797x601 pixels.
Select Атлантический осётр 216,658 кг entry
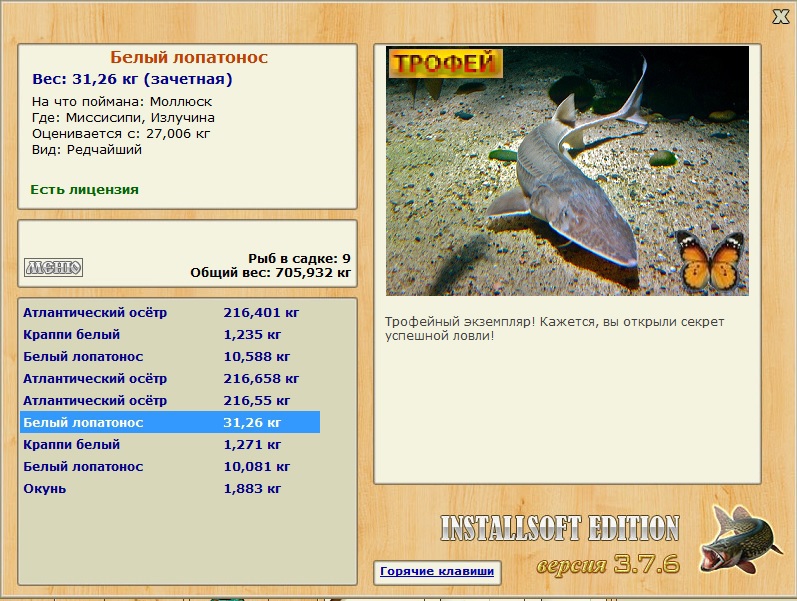(170, 379)
